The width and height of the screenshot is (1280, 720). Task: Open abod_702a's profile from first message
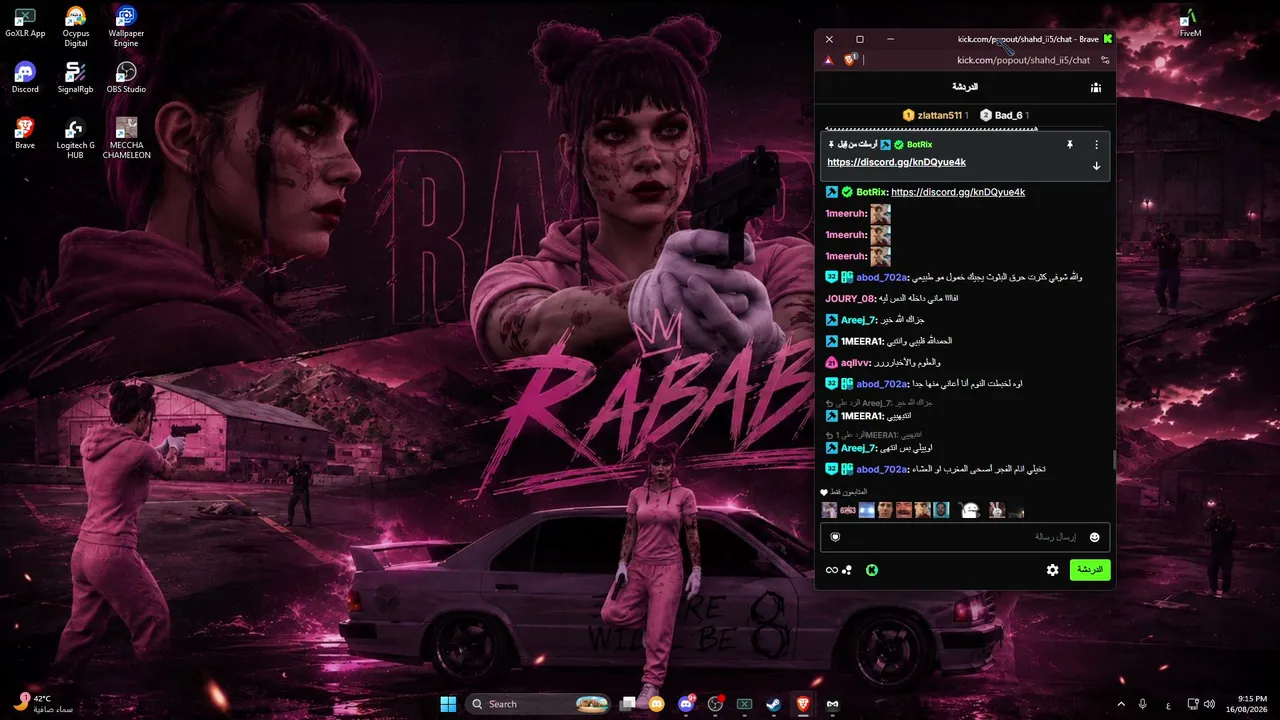pos(882,277)
